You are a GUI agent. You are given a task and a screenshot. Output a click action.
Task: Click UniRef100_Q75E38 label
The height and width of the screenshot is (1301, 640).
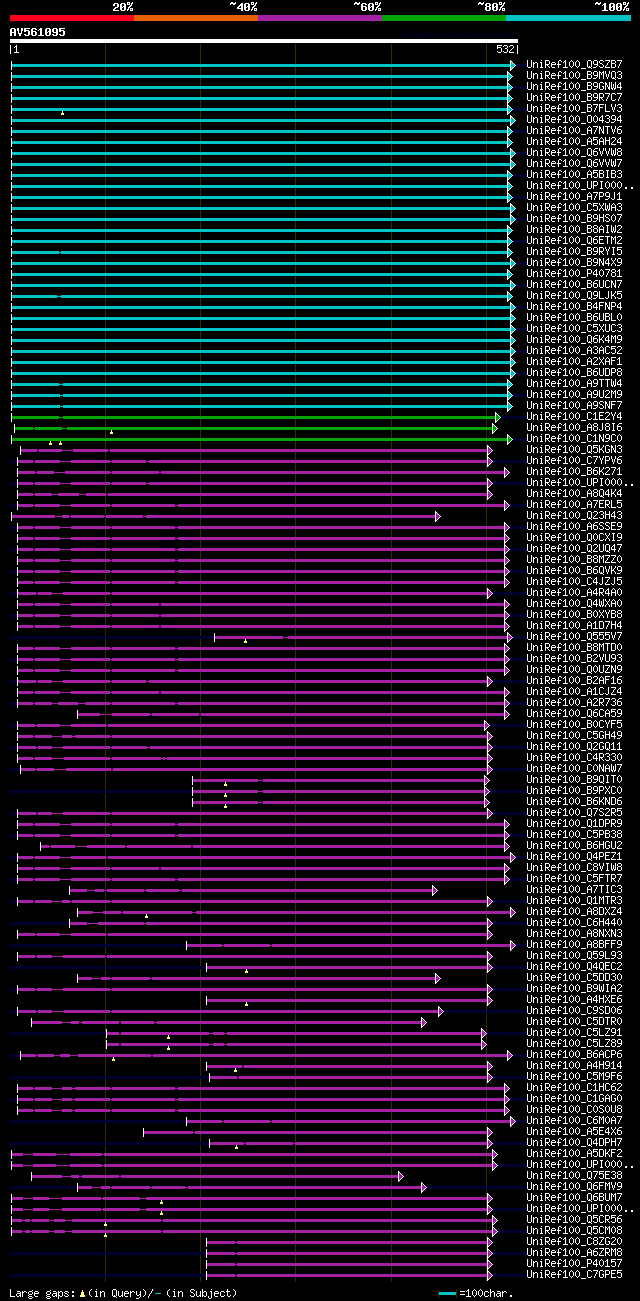573,1175
